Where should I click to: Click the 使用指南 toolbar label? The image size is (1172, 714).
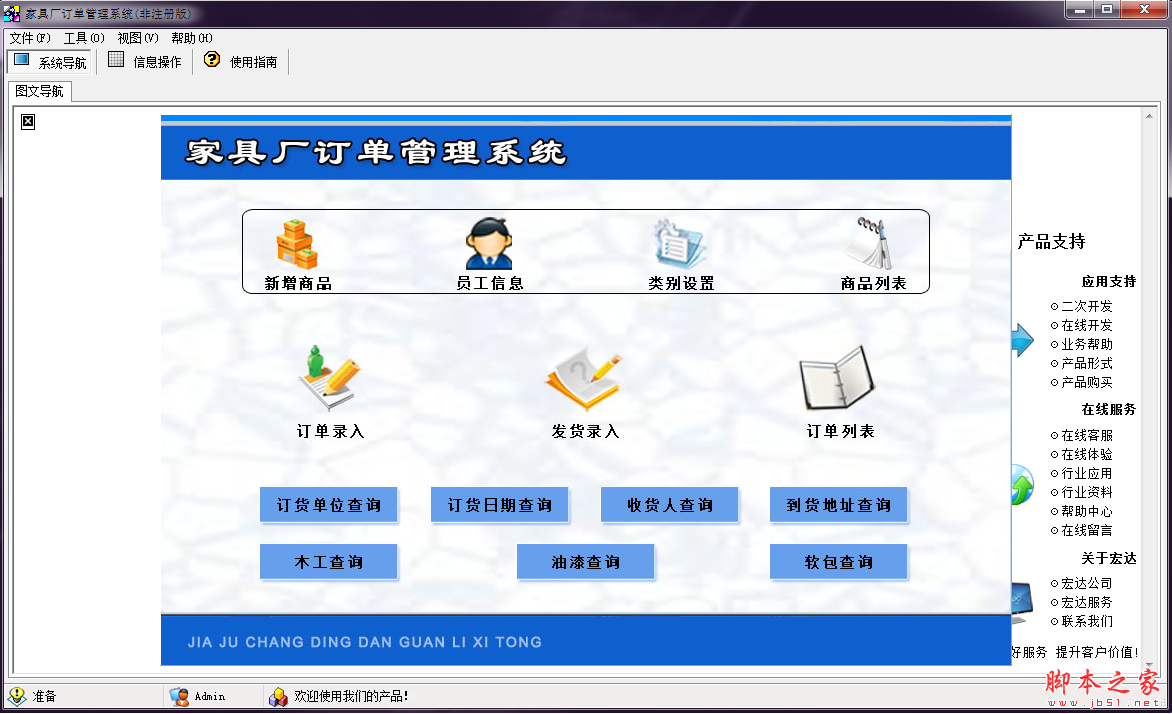click(253, 62)
